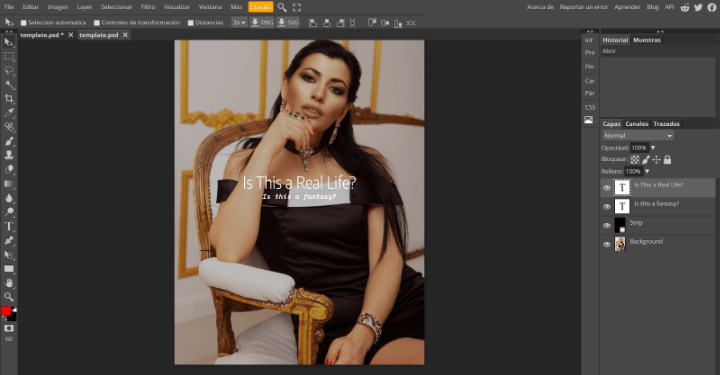The height and width of the screenshot is (375, 720).
Task: Hide the Strip layer
Action: point(607,226)
